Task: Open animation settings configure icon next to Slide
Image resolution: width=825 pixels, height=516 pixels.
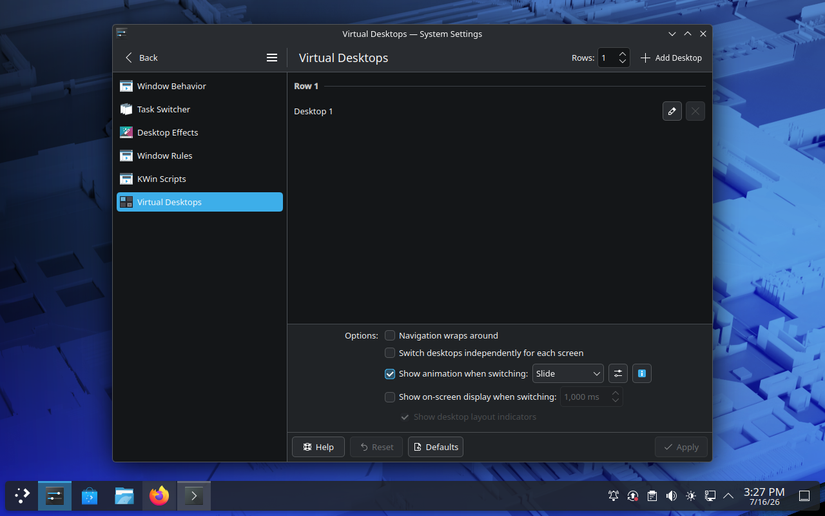Action: pos(618,373)
